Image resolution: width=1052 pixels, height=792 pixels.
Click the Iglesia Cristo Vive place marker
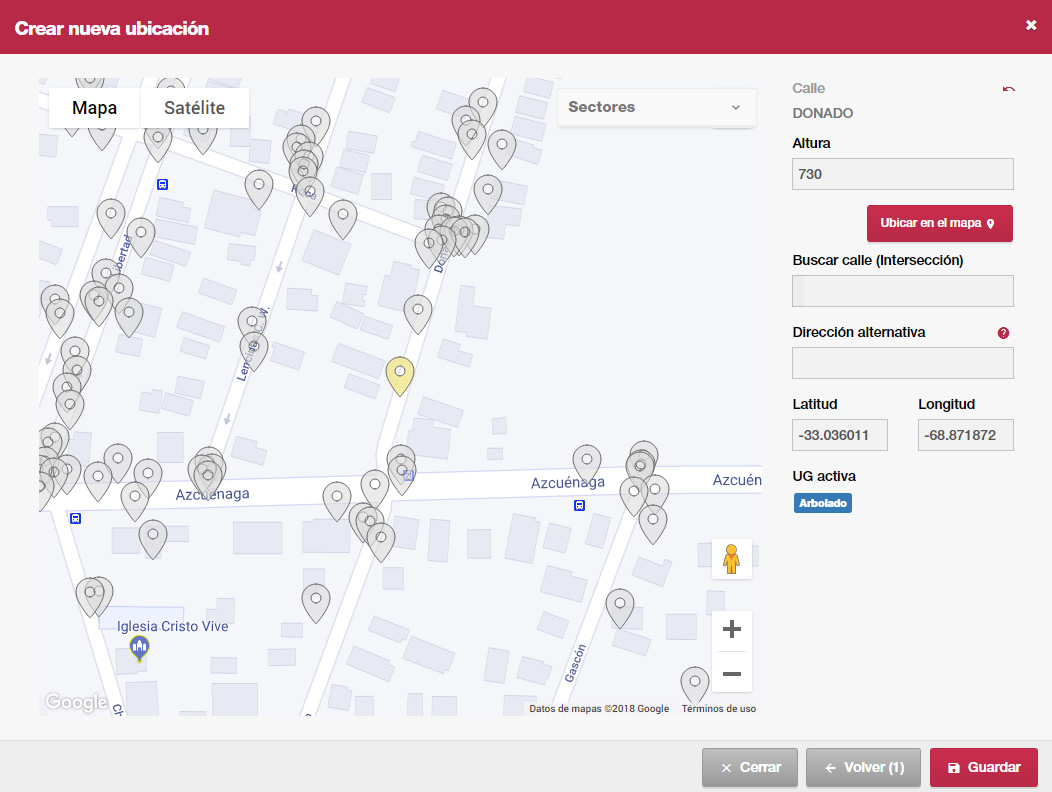pyautogui.click(x=139, y=649)
